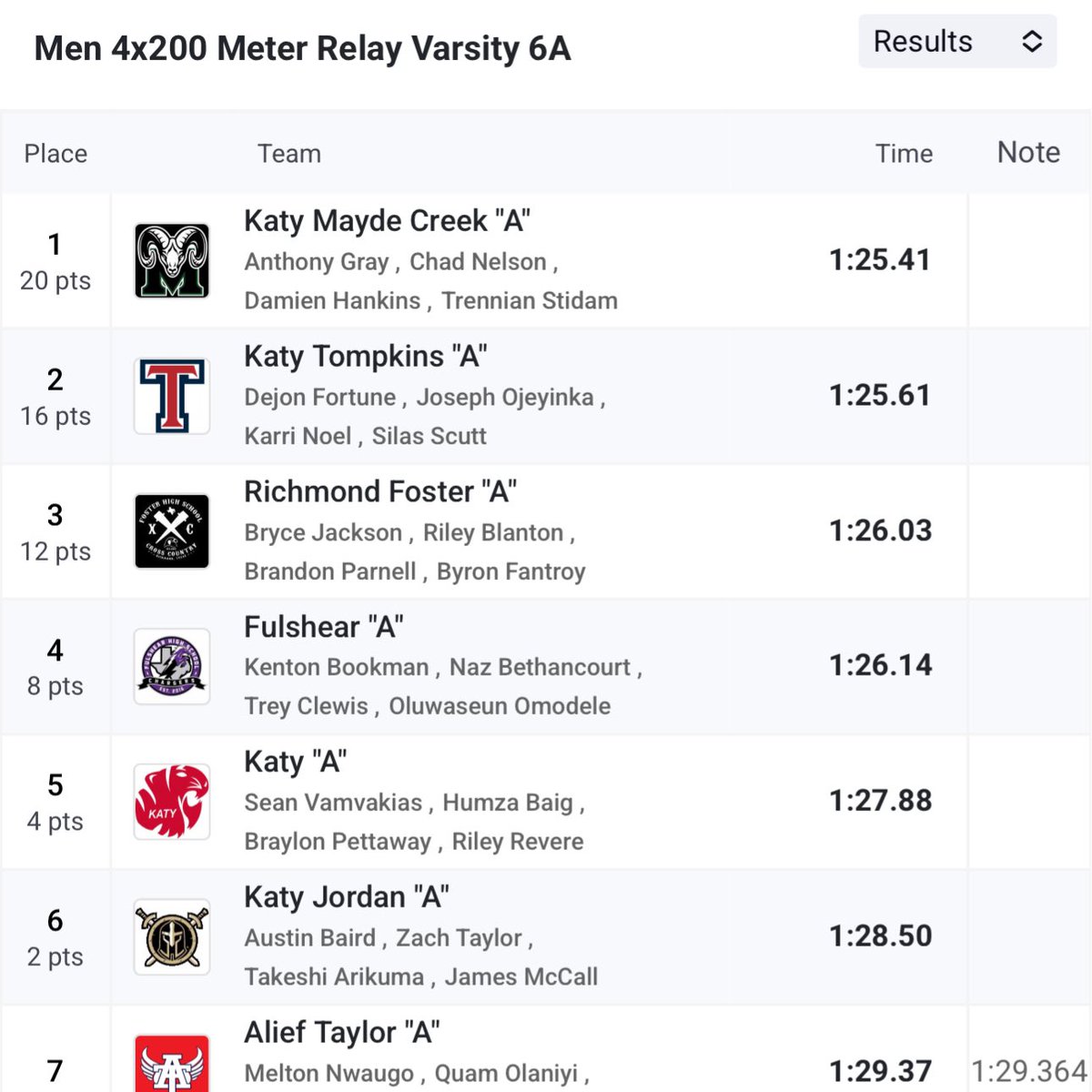The height and width of the screenshot is (1092, 1092).
Task: Click the up-down chevron beside Results
Action: click(x=1031, y=42)
